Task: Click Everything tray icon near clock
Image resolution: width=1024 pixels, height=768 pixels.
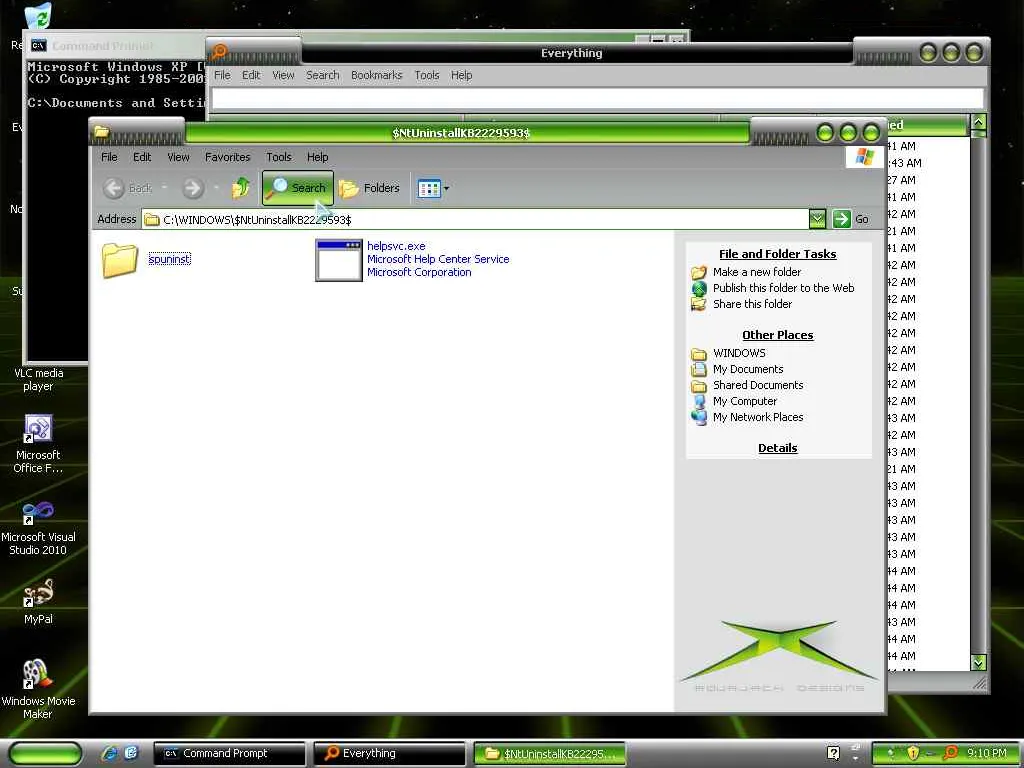Action: tap(950, 753)
